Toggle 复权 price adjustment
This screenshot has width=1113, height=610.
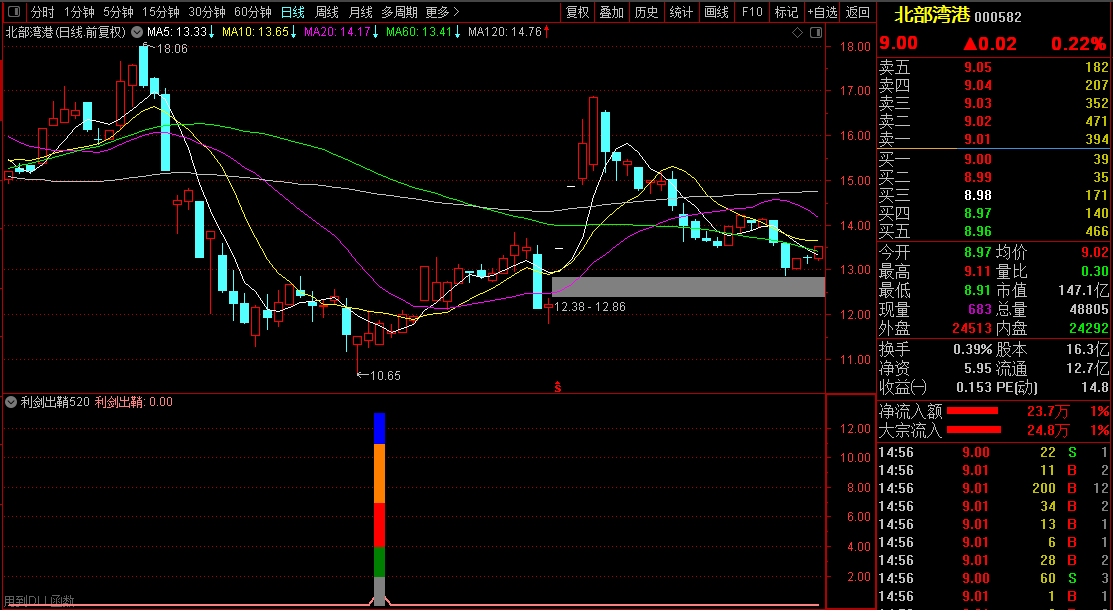point(577,12)
